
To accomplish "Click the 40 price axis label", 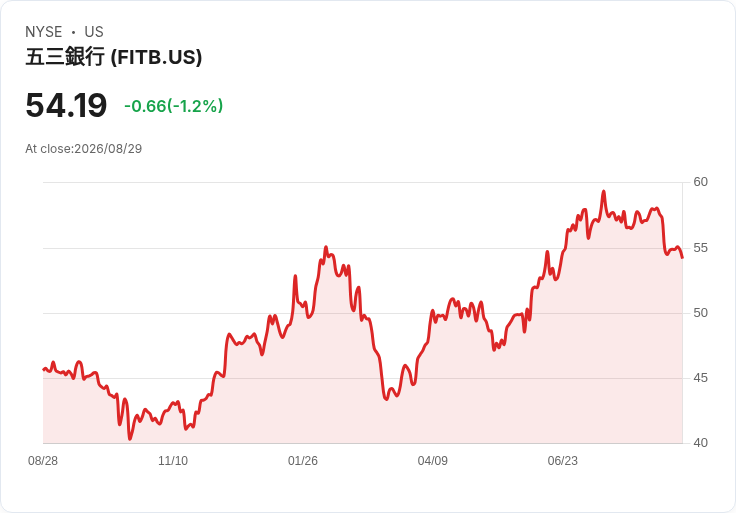I will click(700, 443).
